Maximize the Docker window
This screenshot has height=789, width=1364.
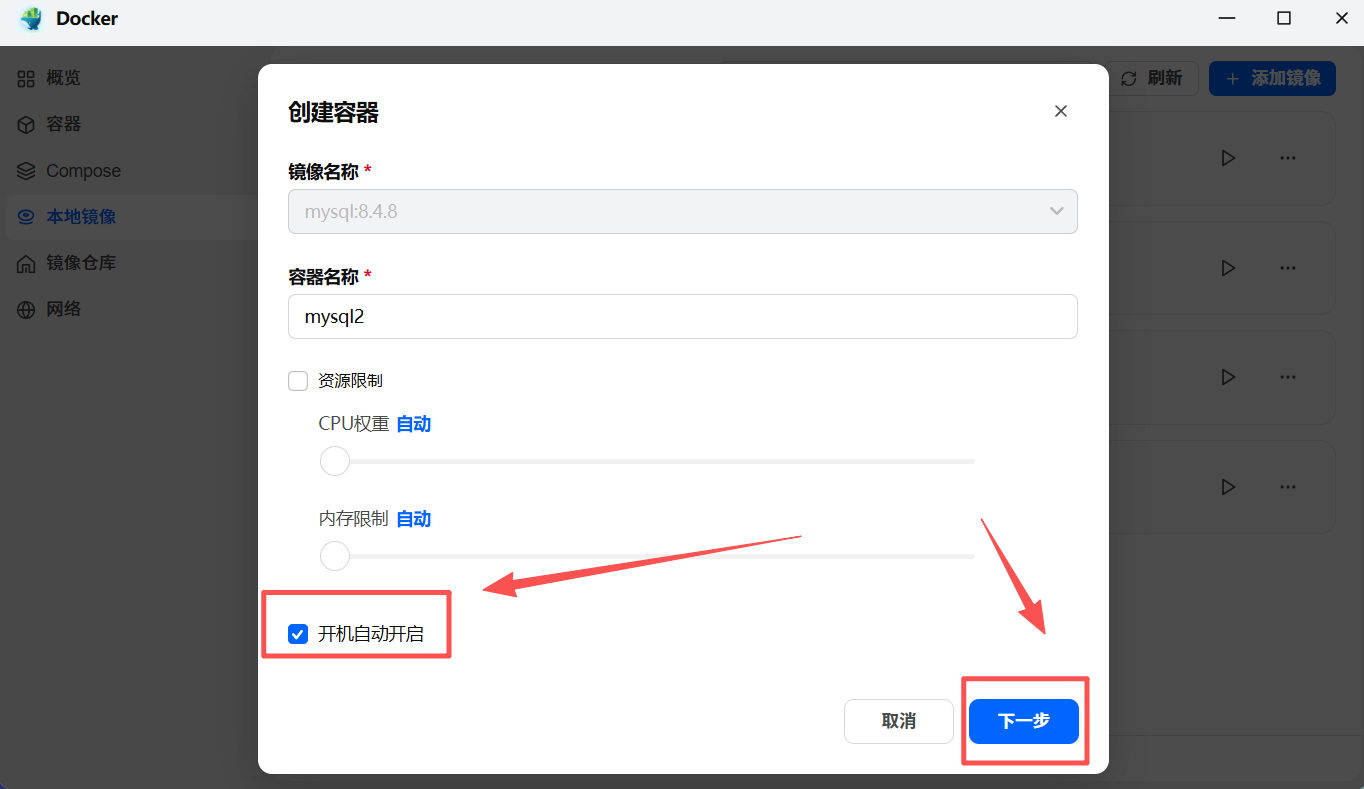(1284, 18)
